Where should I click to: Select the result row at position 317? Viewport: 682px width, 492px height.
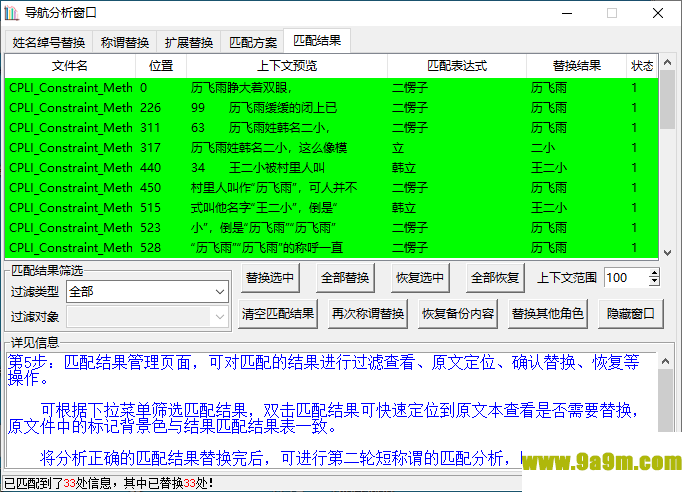click(331, 148)
